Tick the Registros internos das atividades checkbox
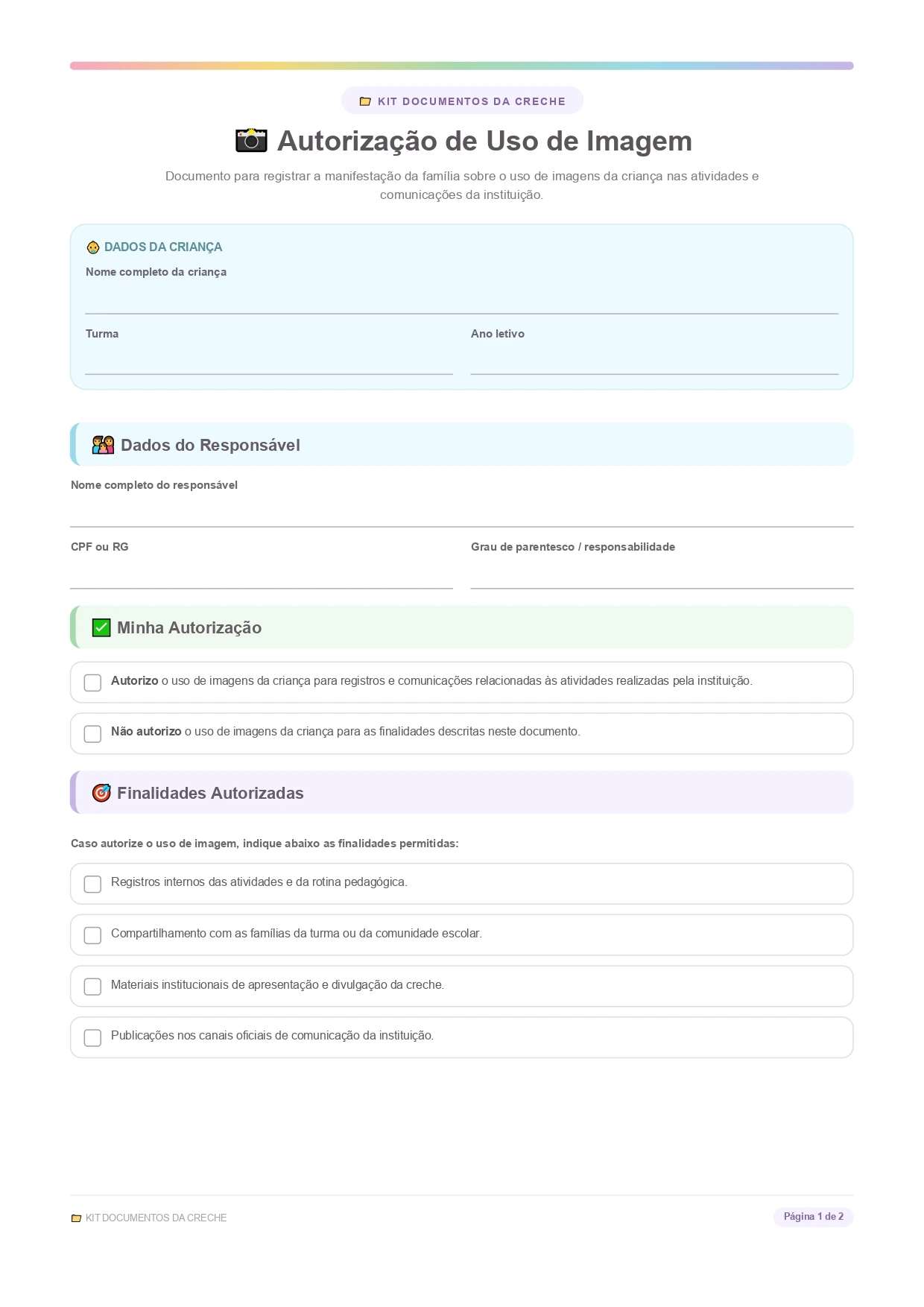The height and width of the screenshot is (1307, 924). [x=92, y=884]
